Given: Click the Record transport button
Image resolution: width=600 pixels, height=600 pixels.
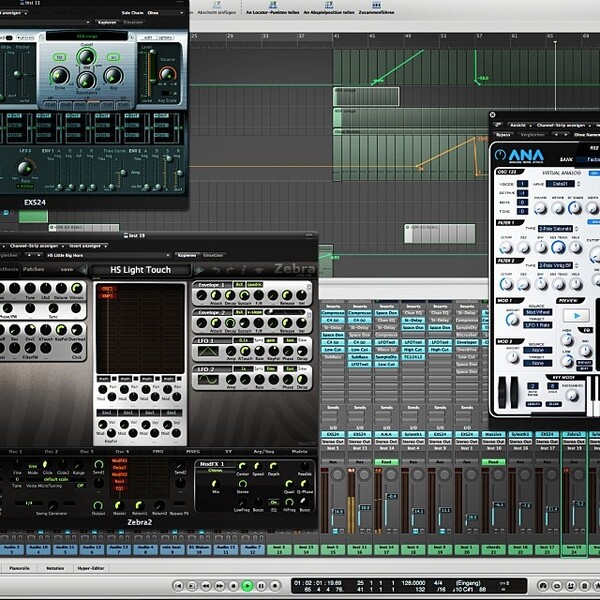Looking at the screenshot, I should (x=275, y=585).
